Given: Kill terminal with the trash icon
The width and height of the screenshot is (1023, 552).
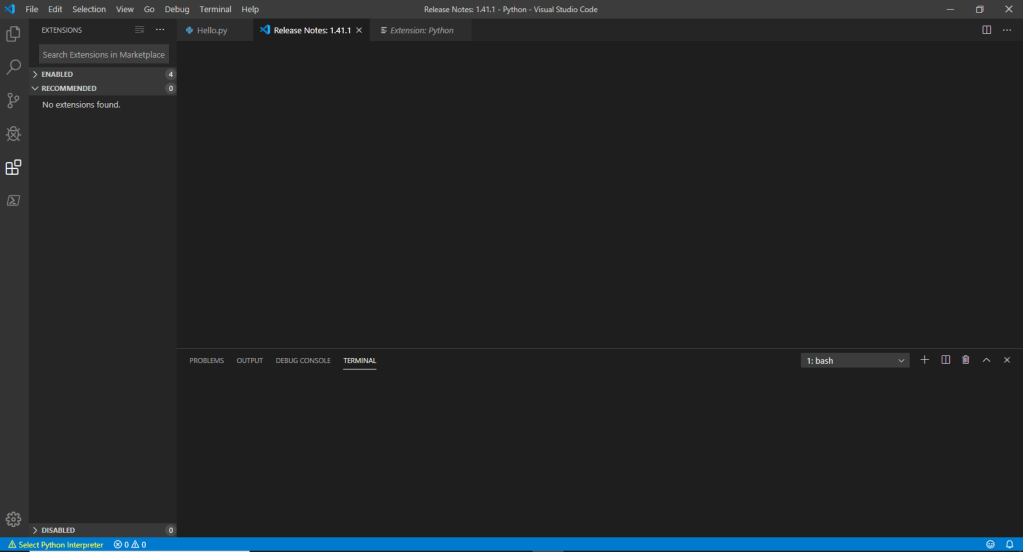Looking at the screenshot, I should [x=965, y=360].
